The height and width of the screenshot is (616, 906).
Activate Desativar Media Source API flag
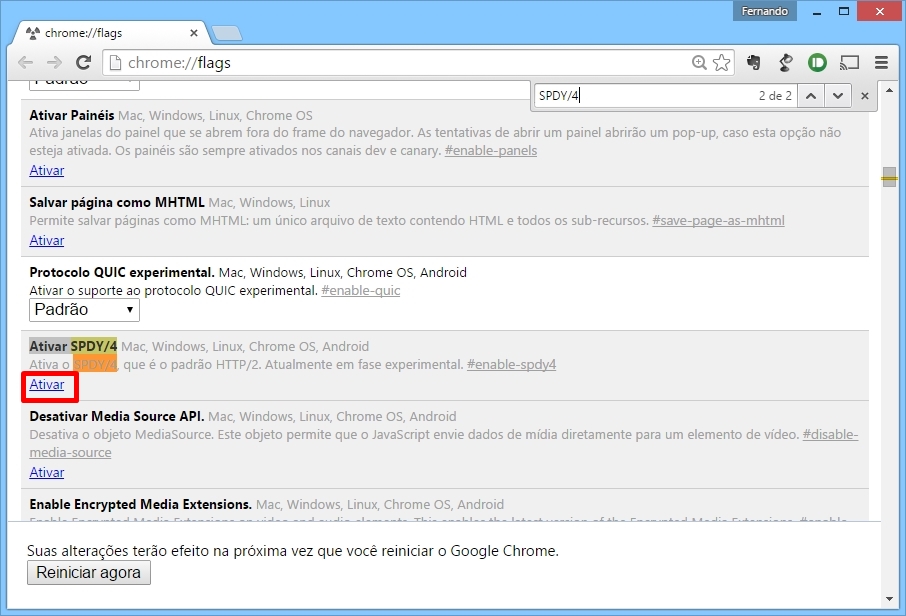47,473
